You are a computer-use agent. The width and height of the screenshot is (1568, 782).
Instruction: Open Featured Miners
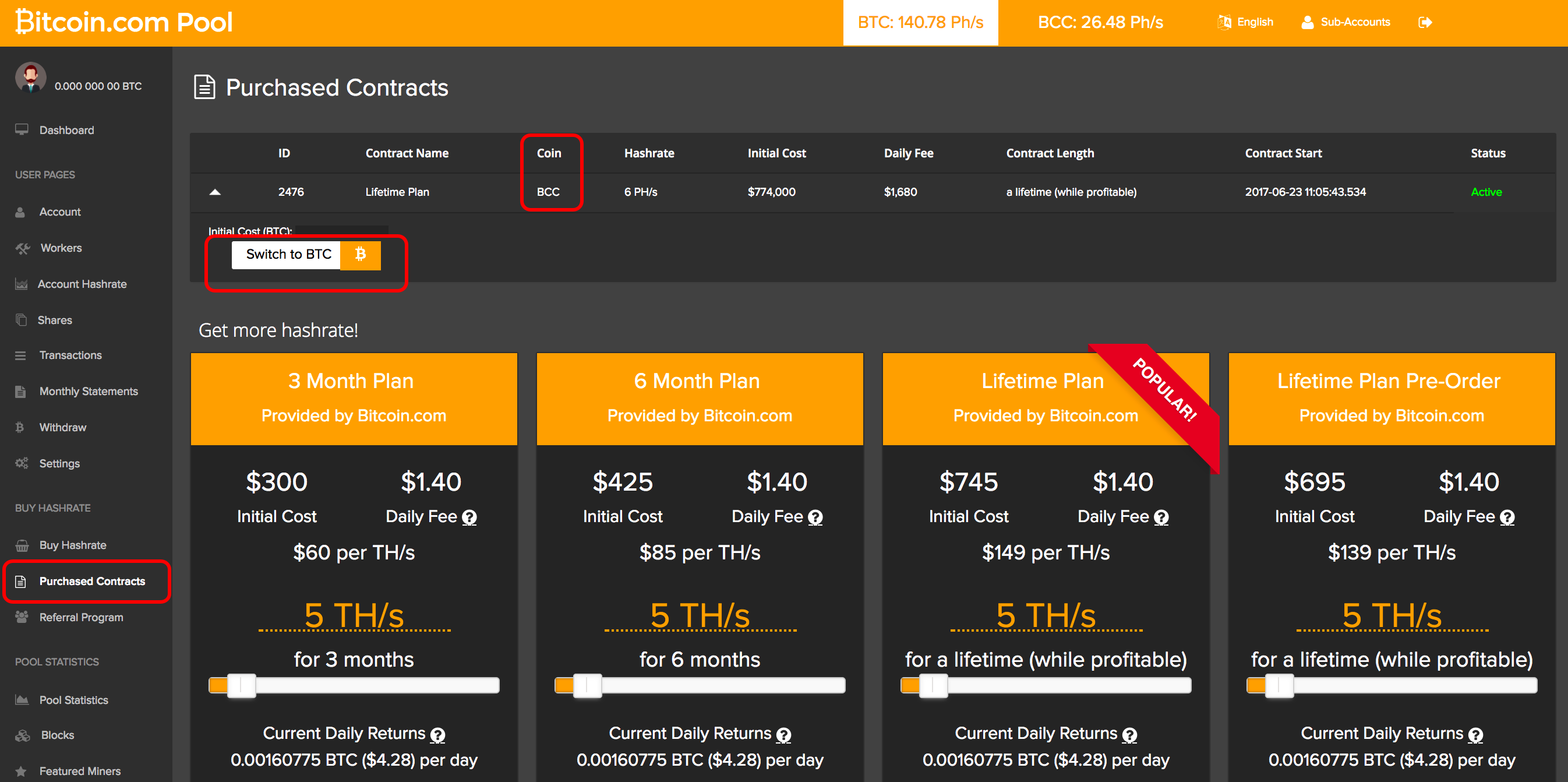[x=80, y=770]
